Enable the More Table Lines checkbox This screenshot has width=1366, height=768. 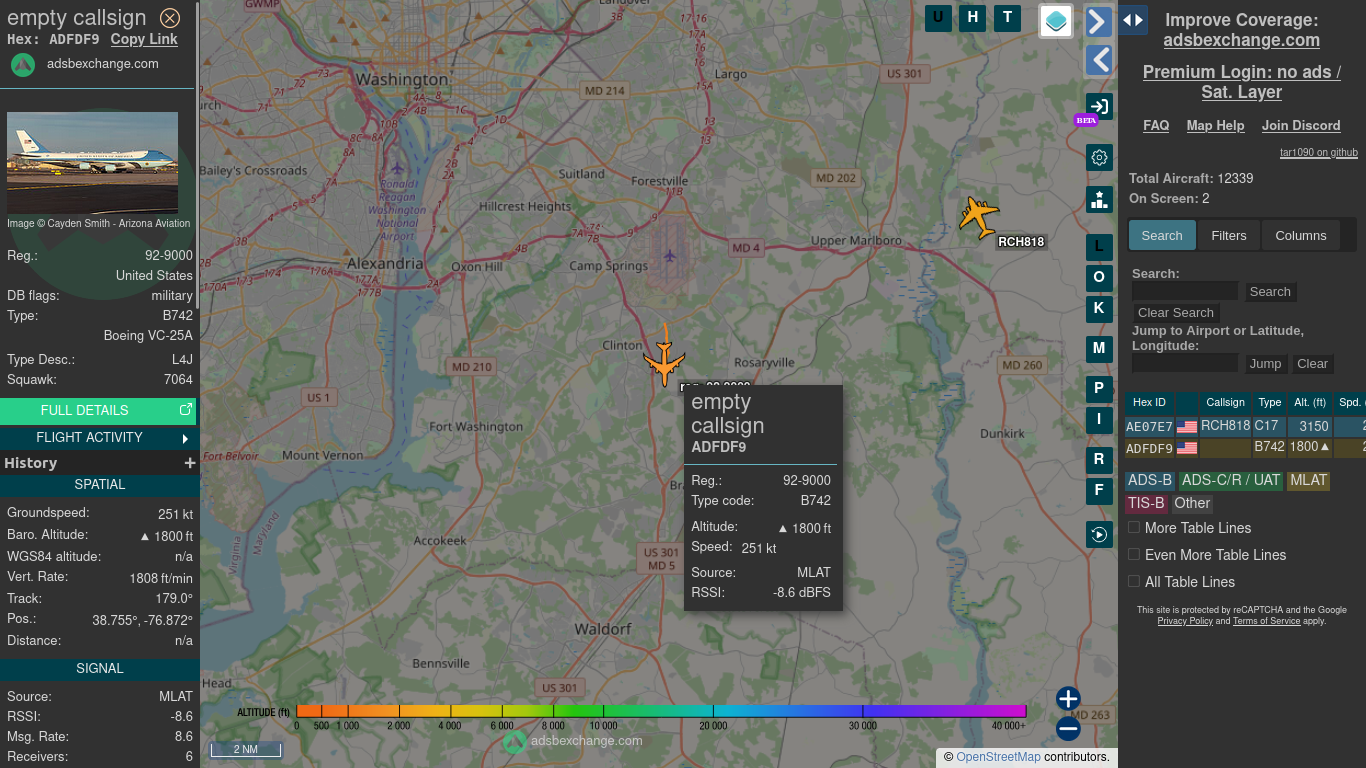tap(1134, 527)
